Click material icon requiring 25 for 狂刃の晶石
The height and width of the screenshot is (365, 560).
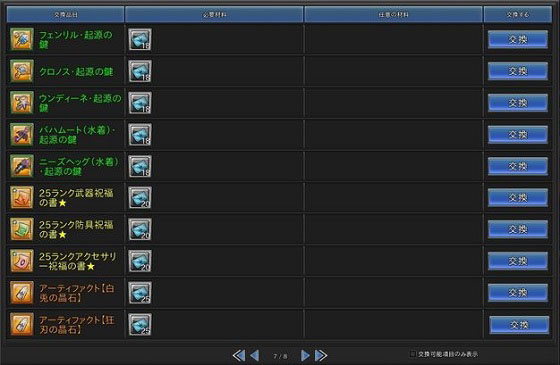[x=140, y=324]
